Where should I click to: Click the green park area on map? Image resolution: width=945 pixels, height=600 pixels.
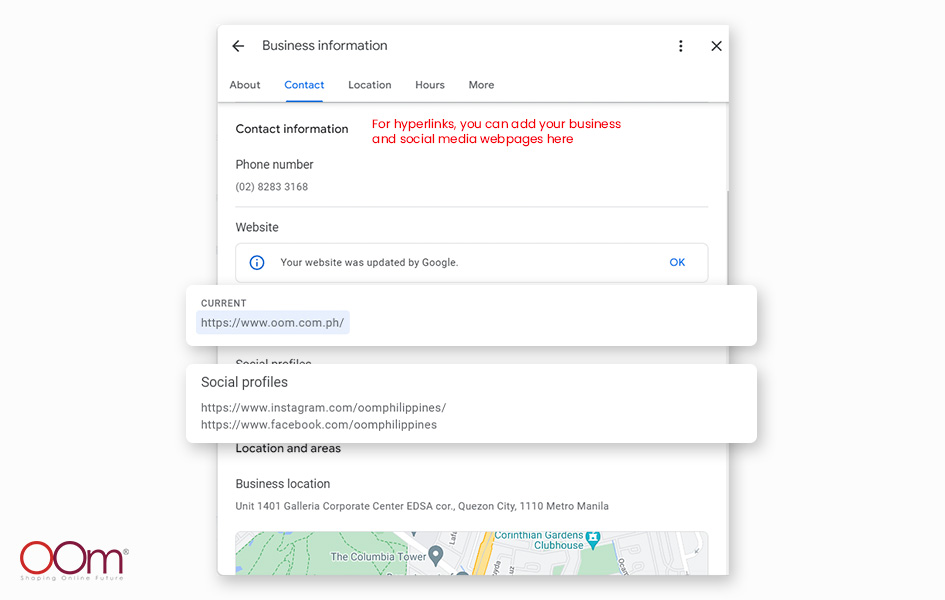pyautogui.click(x=280, y=560)
